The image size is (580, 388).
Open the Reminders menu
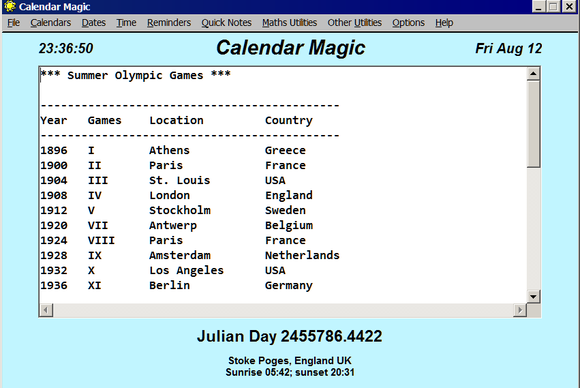(169, 23)
